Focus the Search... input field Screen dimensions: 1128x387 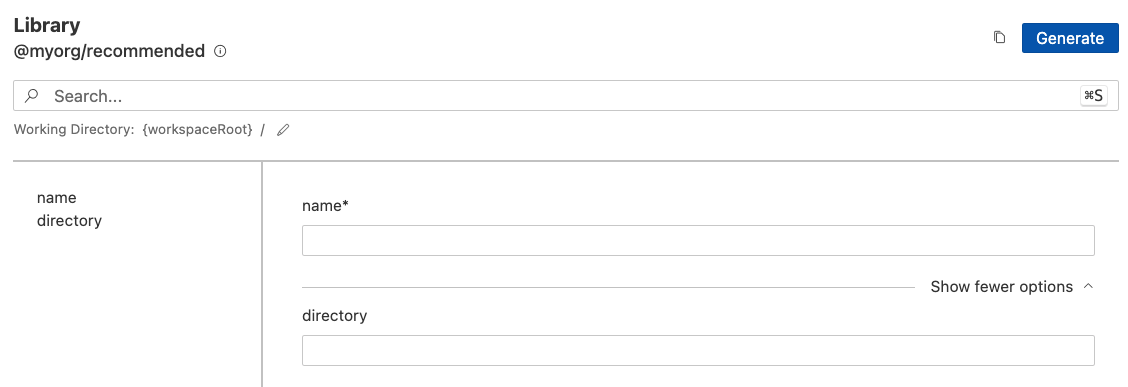pos(565,96)
